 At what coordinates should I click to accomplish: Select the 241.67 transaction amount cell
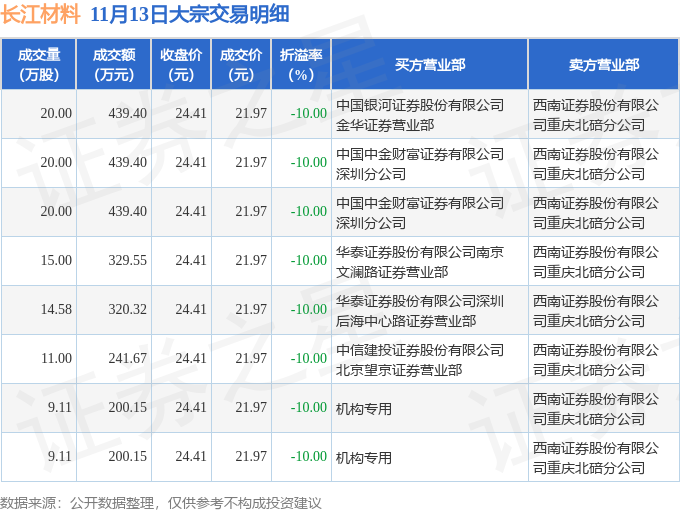tap(127, 359)
